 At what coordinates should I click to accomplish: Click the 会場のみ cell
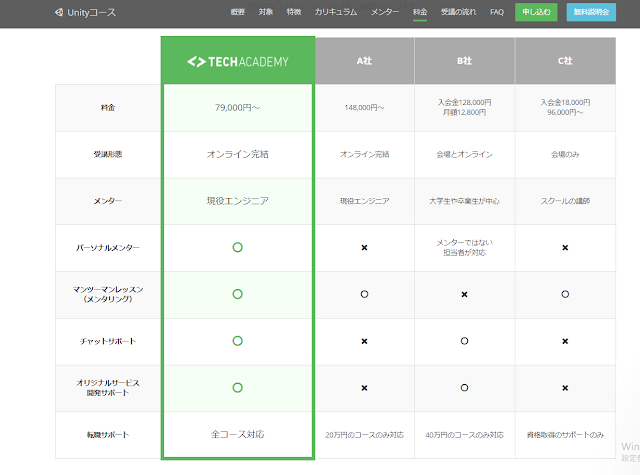pos(565,154)
